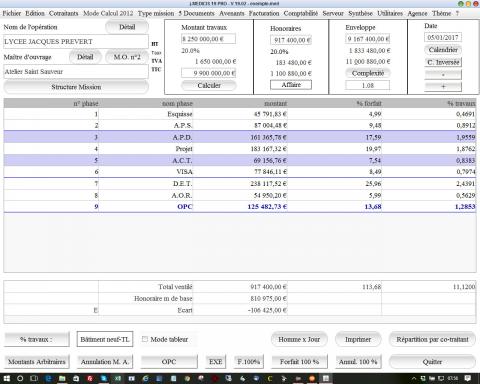The height and width of the screenshot is (384, 480).
Task: Open the Agence menu
Action: click(x=417, y=13)
